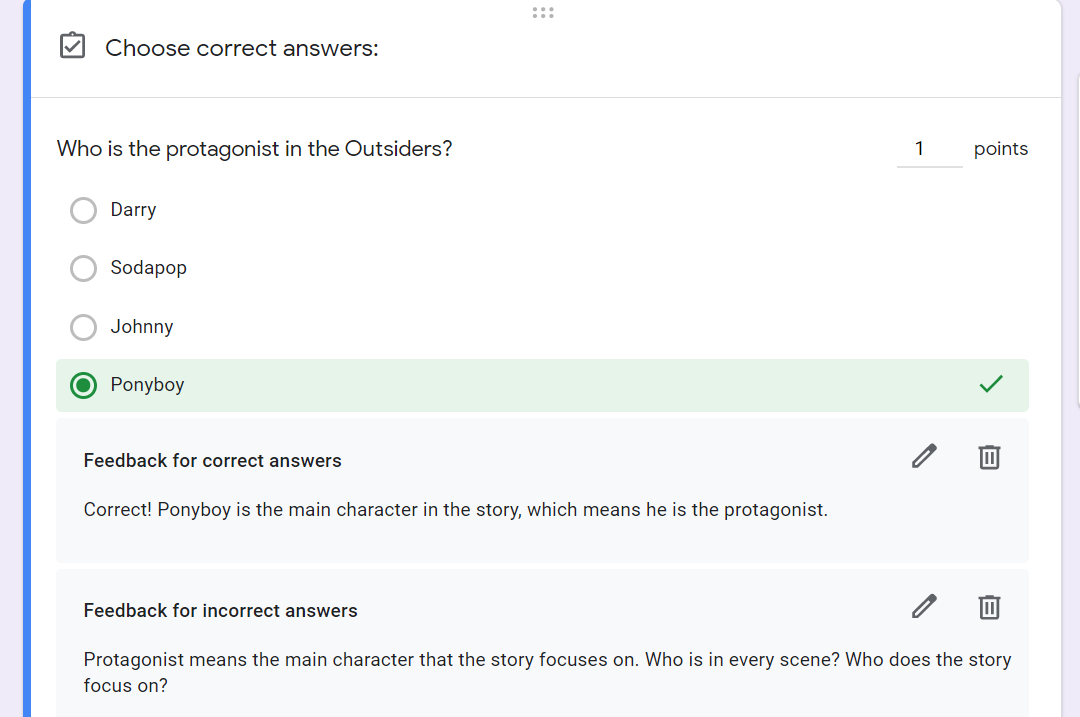Click the 'Feedback for incorrect answers' heading
Image resolution: width=1080 pixels, height=717 pixels.
[220, 611]
